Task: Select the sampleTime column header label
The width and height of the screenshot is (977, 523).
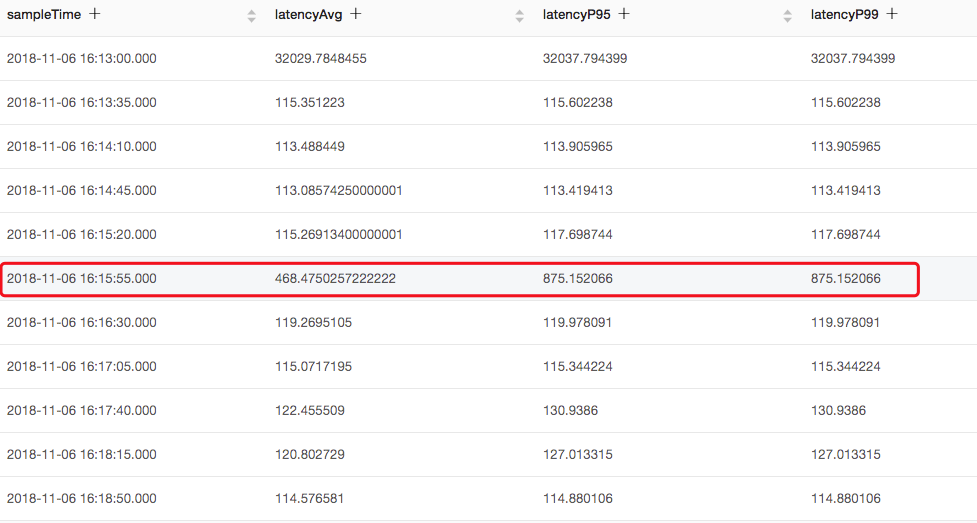Action: pyautogui.click(x=44, y=14)
